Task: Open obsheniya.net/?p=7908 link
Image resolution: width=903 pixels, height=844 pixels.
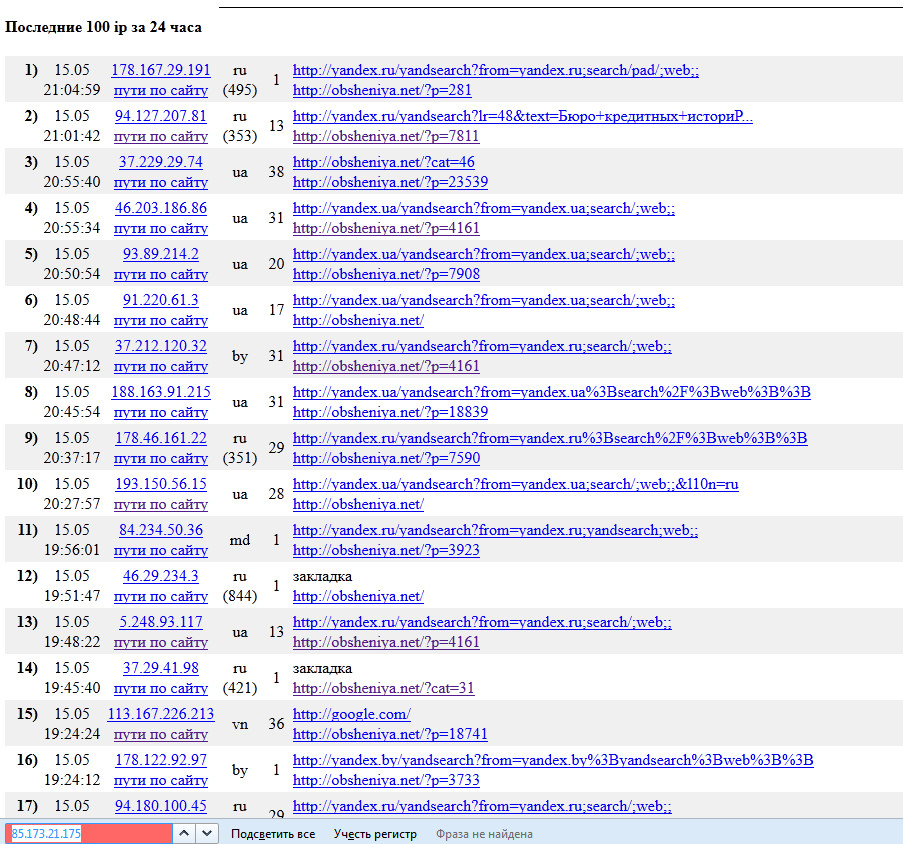Action: pos(386,275)
